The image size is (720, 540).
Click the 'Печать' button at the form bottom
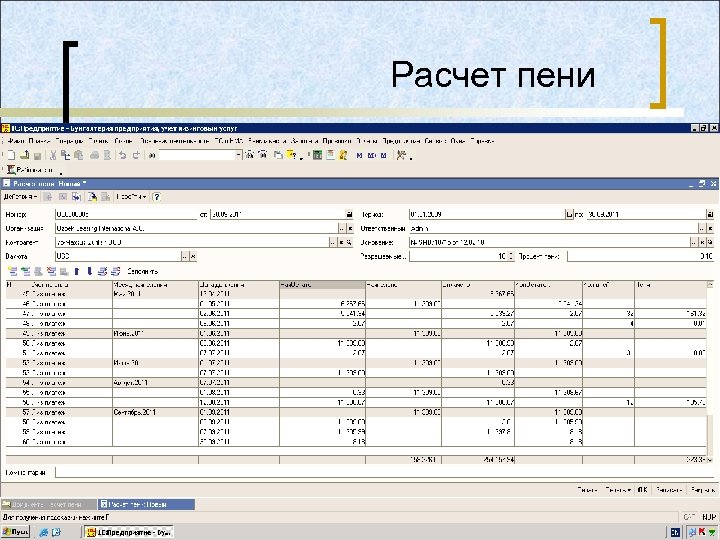(618, 489)
